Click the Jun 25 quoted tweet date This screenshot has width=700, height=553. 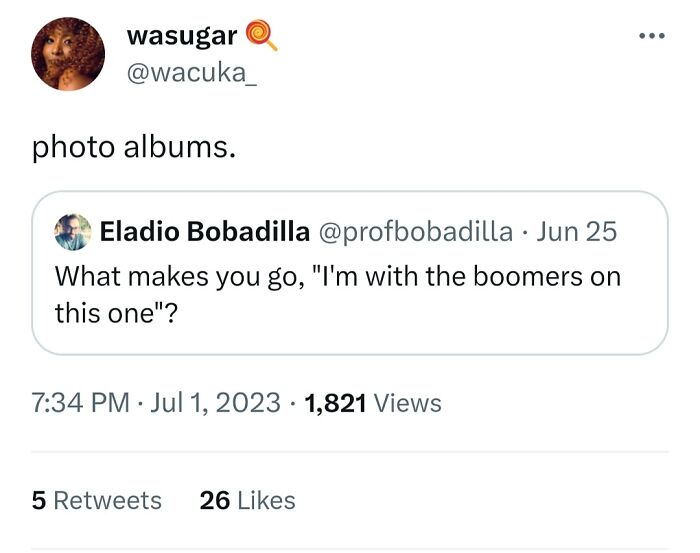(576, 232)
